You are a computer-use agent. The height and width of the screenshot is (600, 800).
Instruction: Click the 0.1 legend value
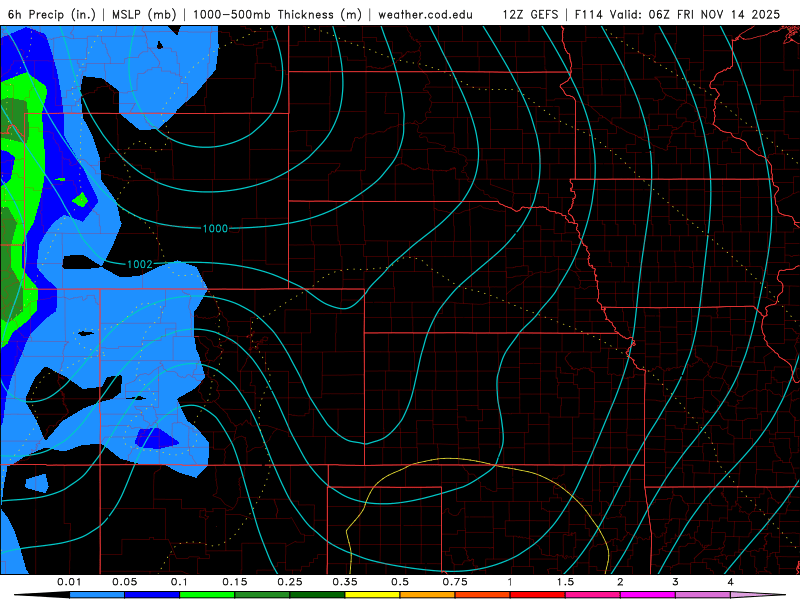point(179,582)
